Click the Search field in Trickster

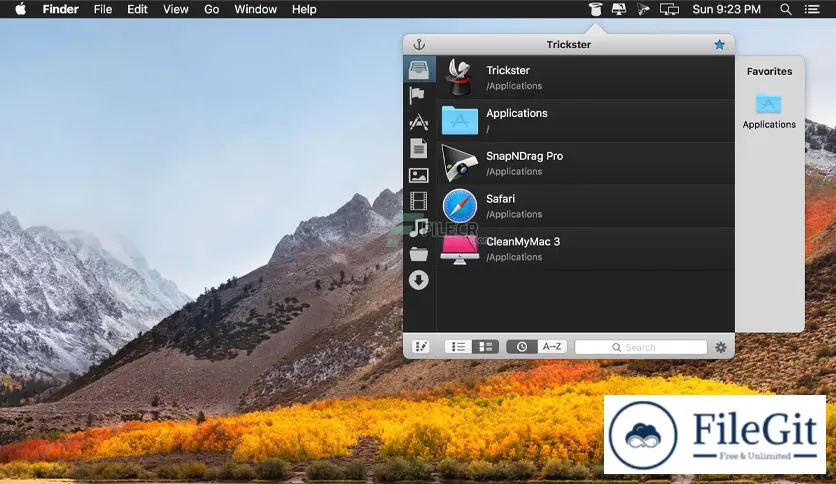click(x=641, y=347)
